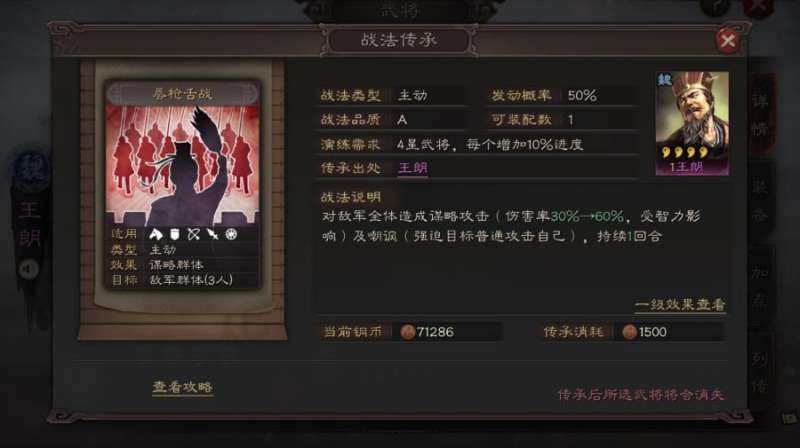This screenshot has height=448, width=800.
Task: Click the crossed-bows archer troop icon
Action: [x=193, y=234]
